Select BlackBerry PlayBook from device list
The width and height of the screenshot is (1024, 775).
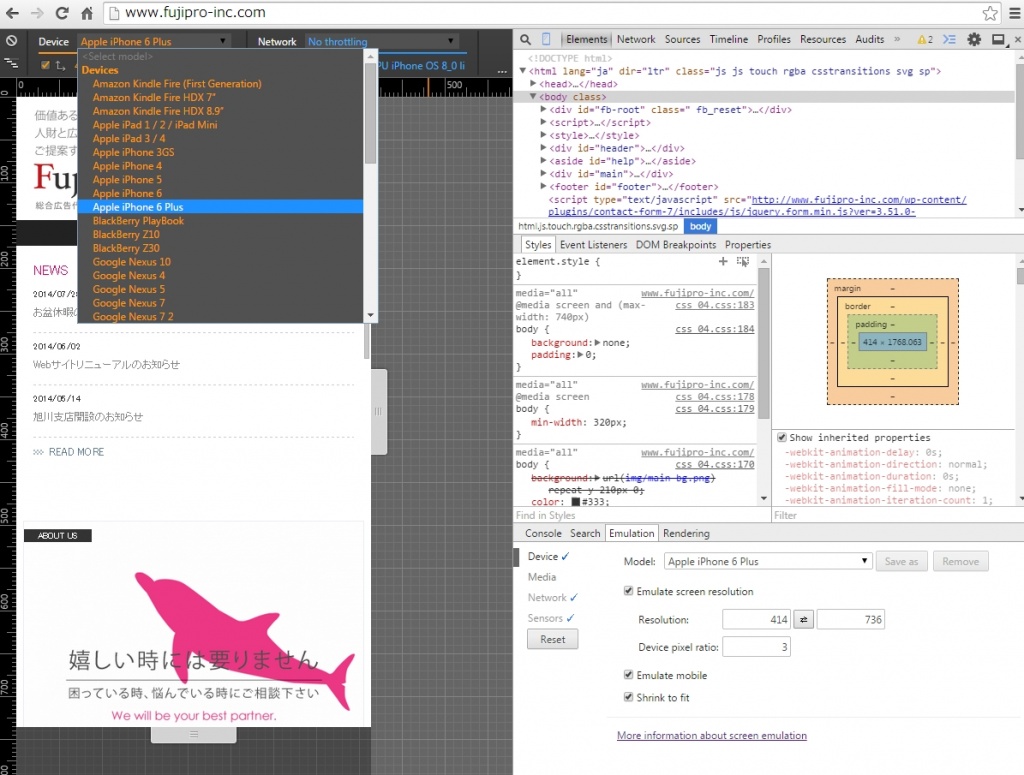(x=220, y=221)
